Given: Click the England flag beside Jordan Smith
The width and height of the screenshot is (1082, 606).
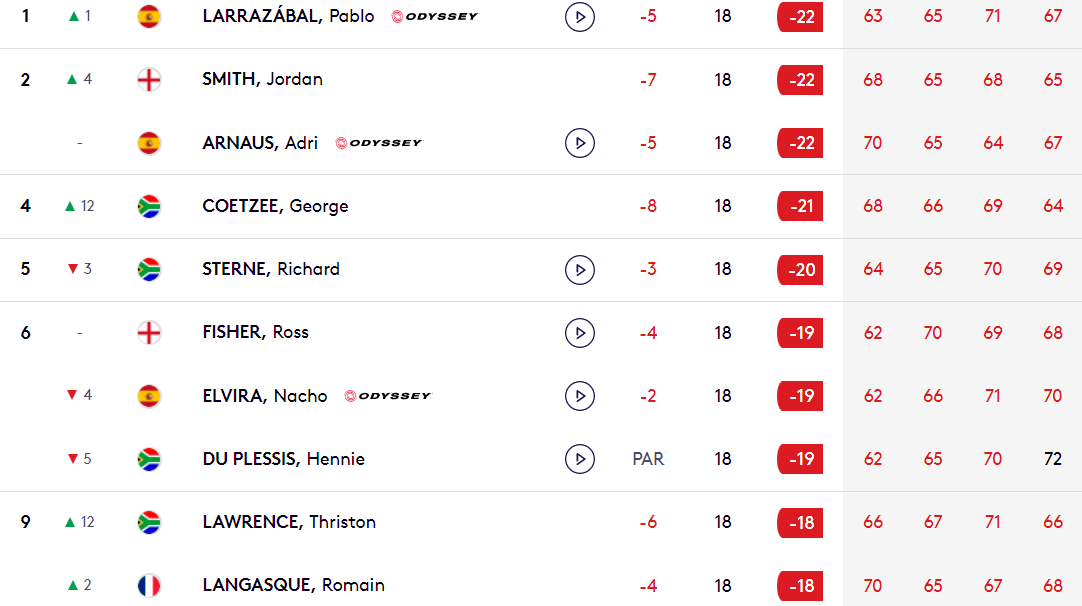Looking at the screenshot, I should pos(149,80).
